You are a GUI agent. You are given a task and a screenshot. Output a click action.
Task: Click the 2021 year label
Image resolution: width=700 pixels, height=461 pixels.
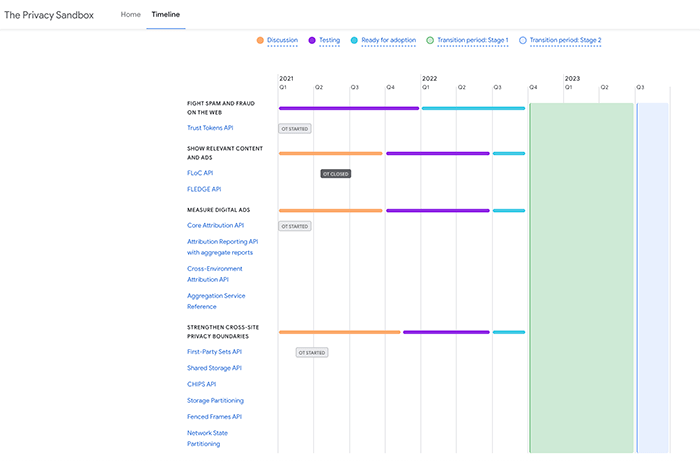pyautogui.click(x=287, y=78)
